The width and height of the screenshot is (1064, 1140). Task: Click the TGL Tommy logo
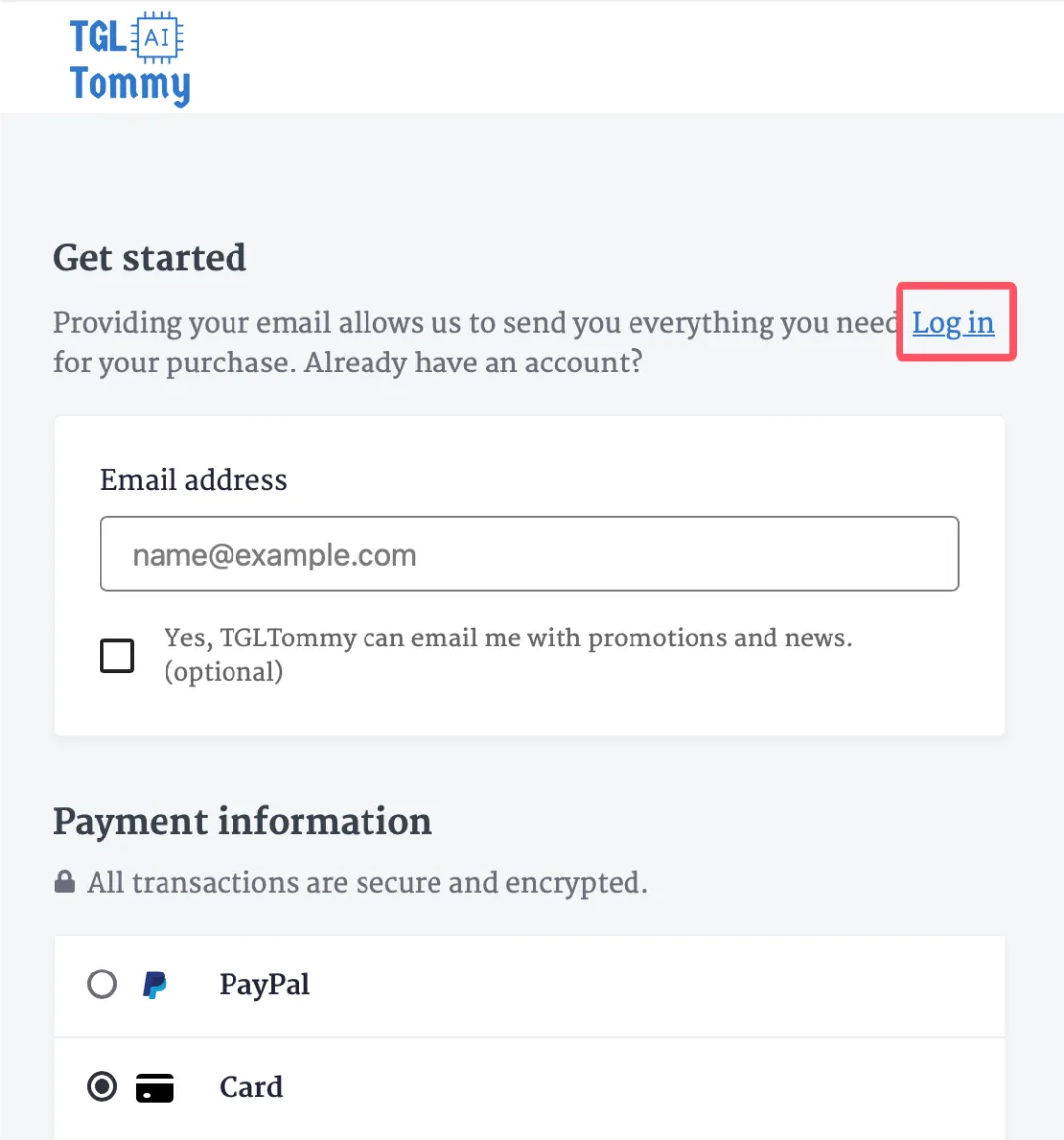click(130, 59)
